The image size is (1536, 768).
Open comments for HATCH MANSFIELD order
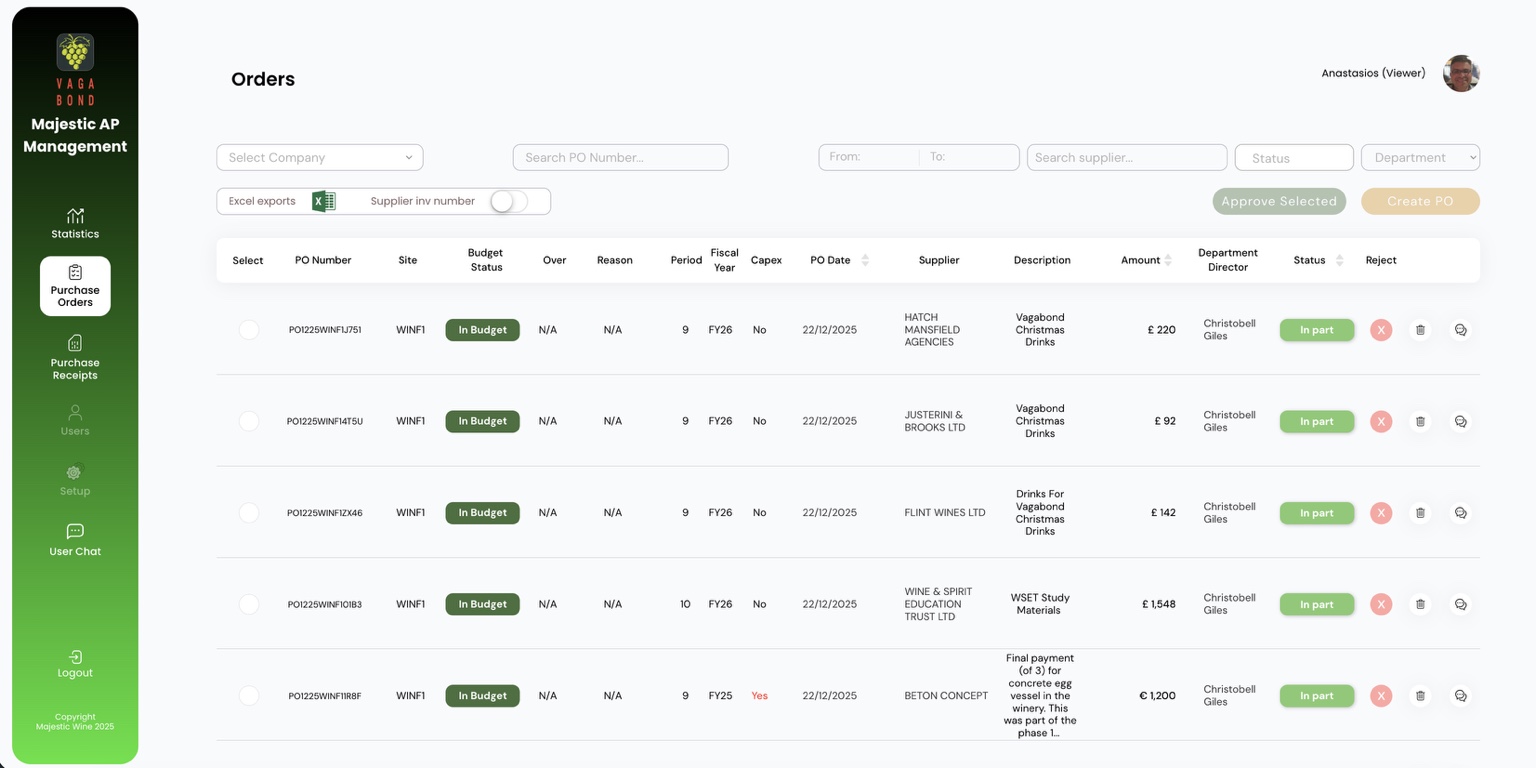pyautogui.click(x=1460, y=330)
